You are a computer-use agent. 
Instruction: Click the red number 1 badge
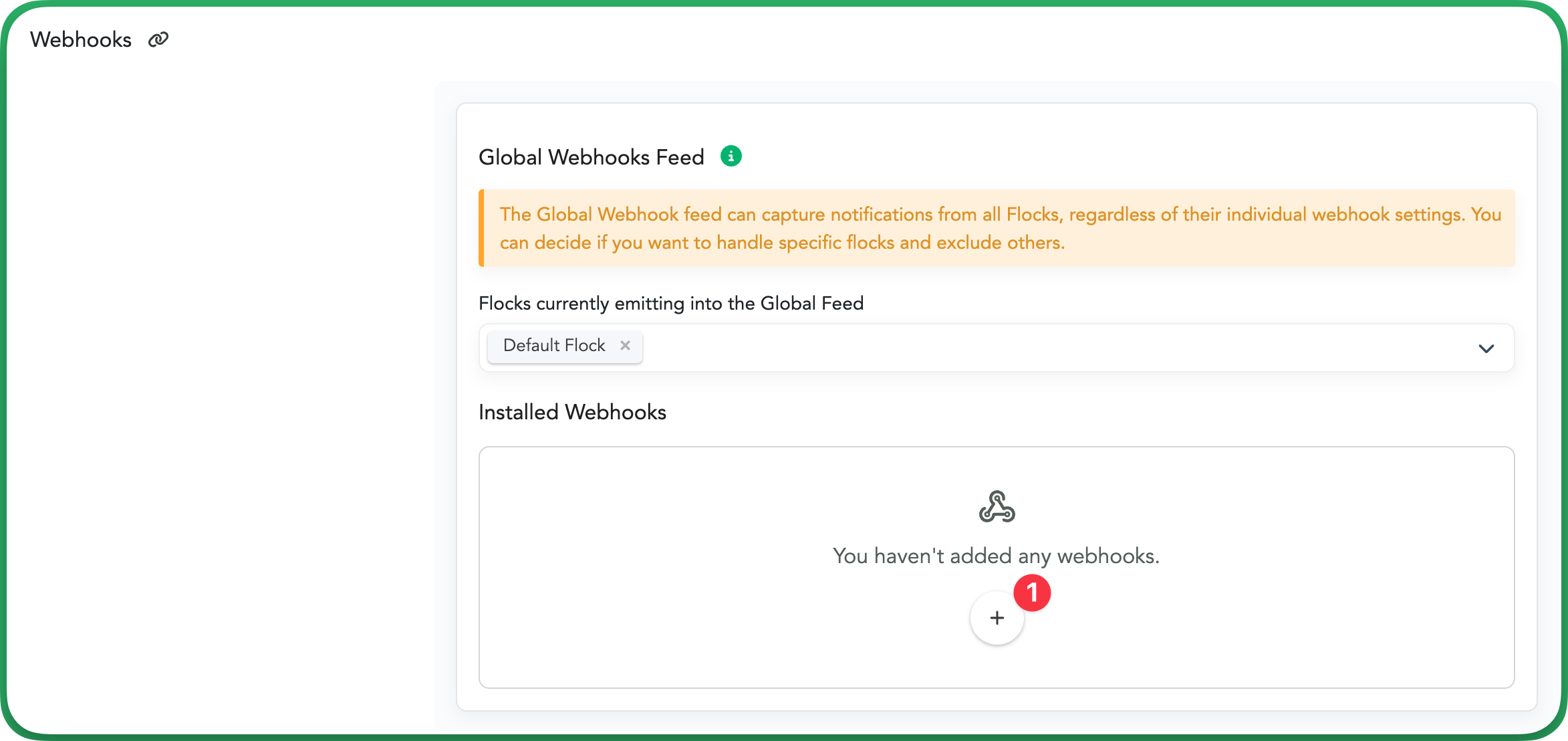pyautogui.click(x=1032, y=593)
